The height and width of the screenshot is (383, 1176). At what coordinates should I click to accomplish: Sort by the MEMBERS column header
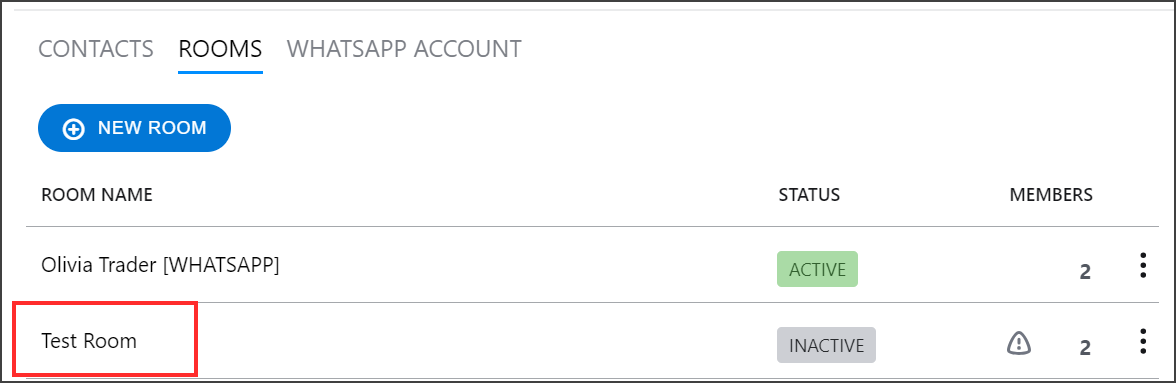[x=1052, y=195]
